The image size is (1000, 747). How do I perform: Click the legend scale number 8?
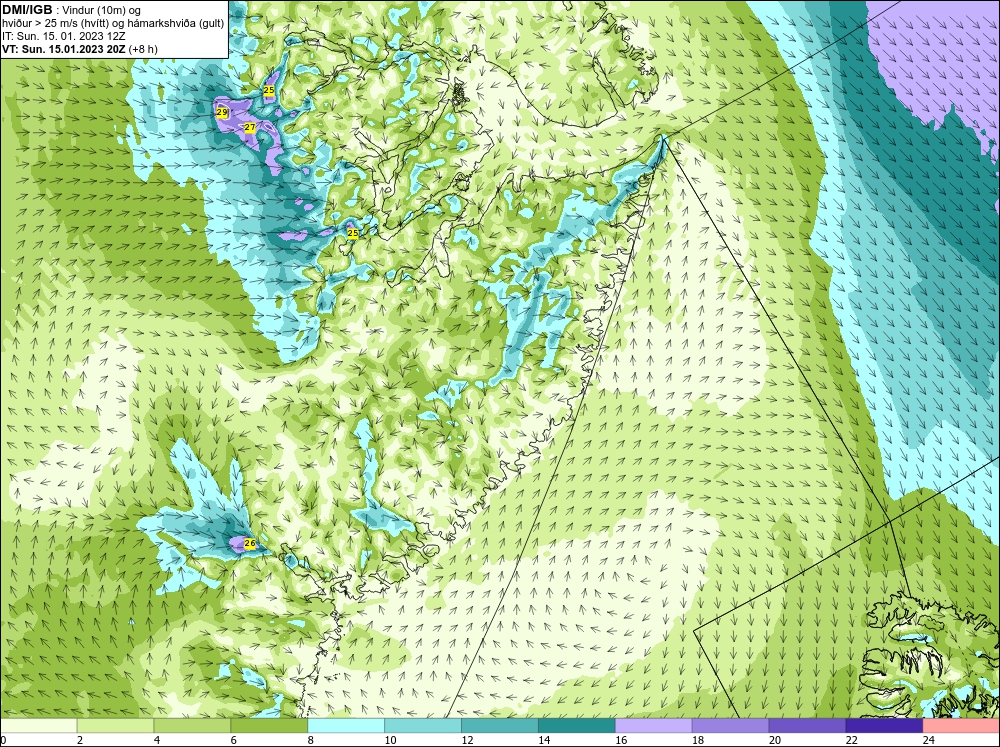click(311, 740)
